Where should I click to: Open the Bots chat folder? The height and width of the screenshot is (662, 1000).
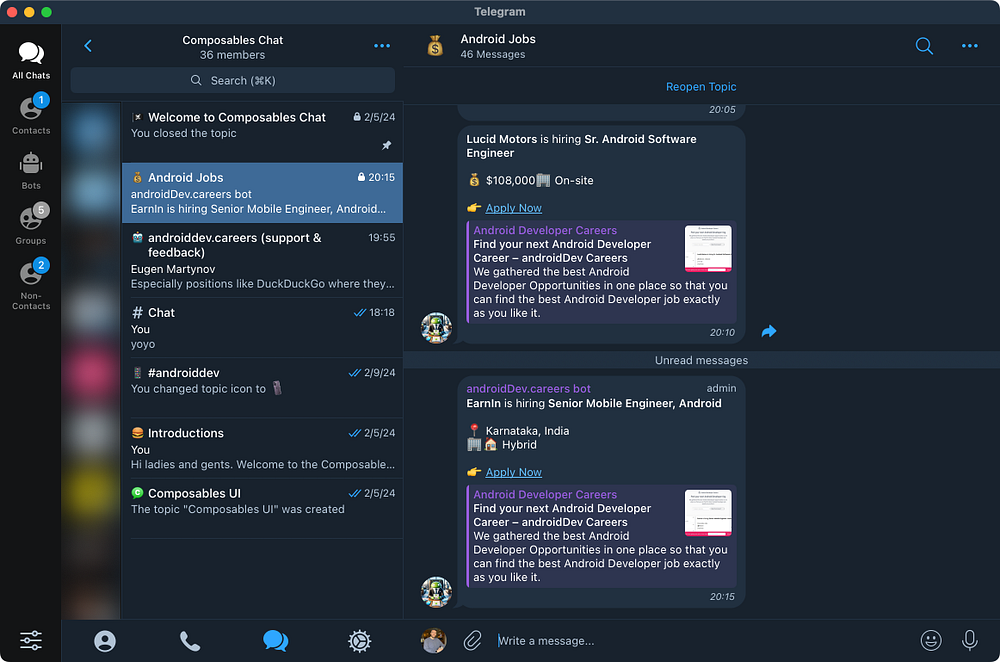pos(31,170)
